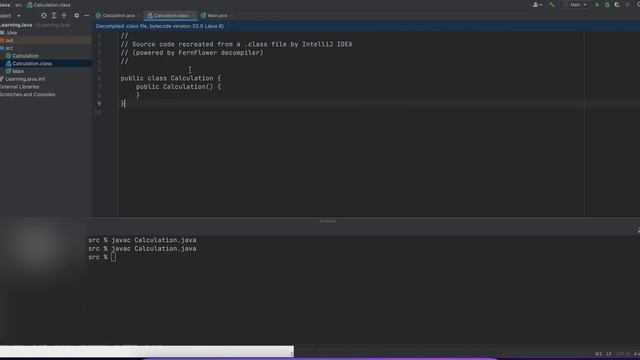Select the .idea folder in Project tree
The width and height of the screenshot is (640, 360).
point(11,33)
